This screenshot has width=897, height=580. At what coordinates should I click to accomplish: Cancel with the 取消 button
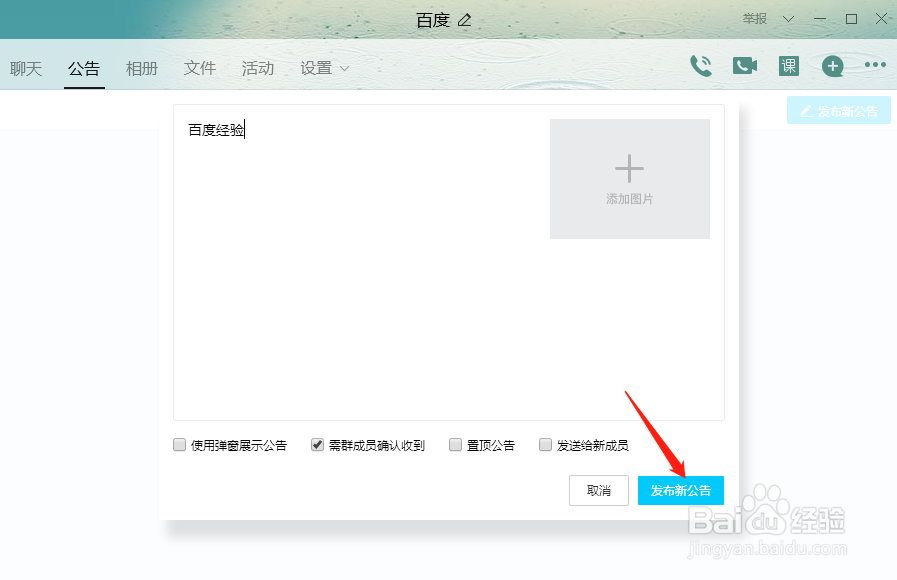[x=598, y=490]
